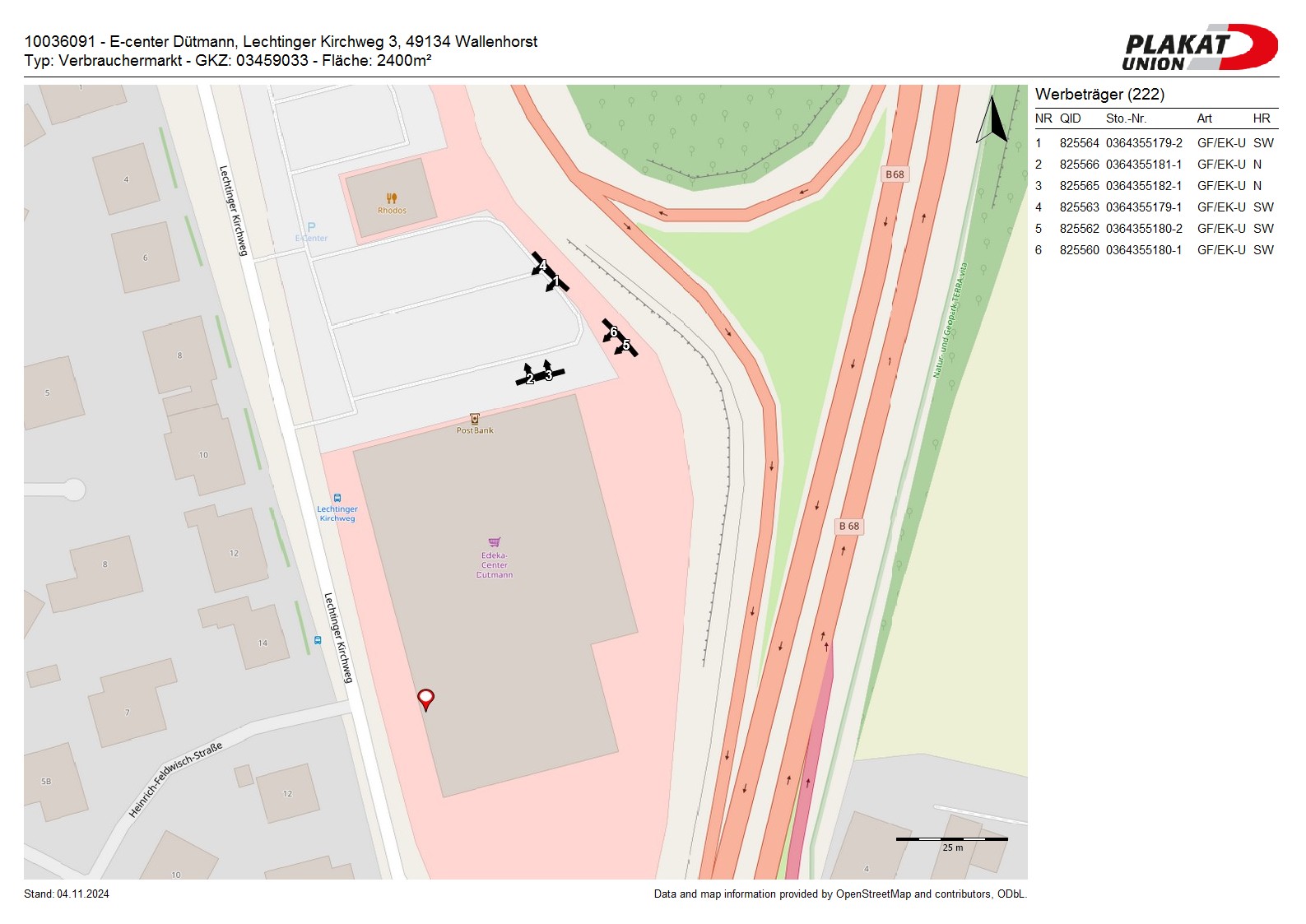Click the Werbeträger (222) heading
The image size is (1306, 924).
pyautogui.click(x=1099, y=95)
